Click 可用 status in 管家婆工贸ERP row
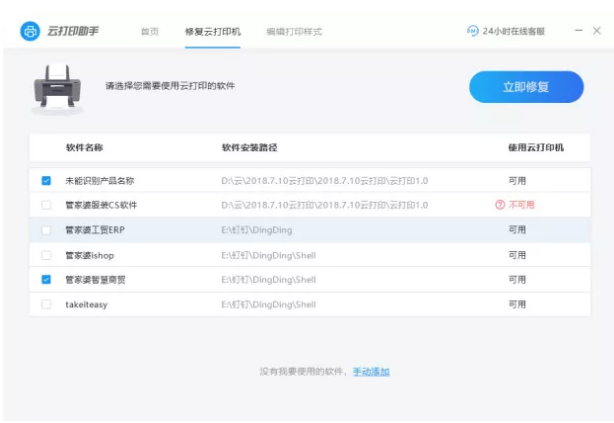This screenshot has height=423, width=614. coord(517,230)
